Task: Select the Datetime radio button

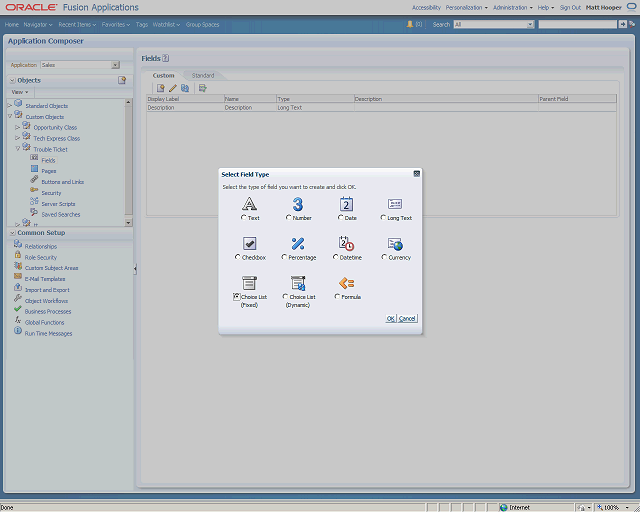Action: 336,257
